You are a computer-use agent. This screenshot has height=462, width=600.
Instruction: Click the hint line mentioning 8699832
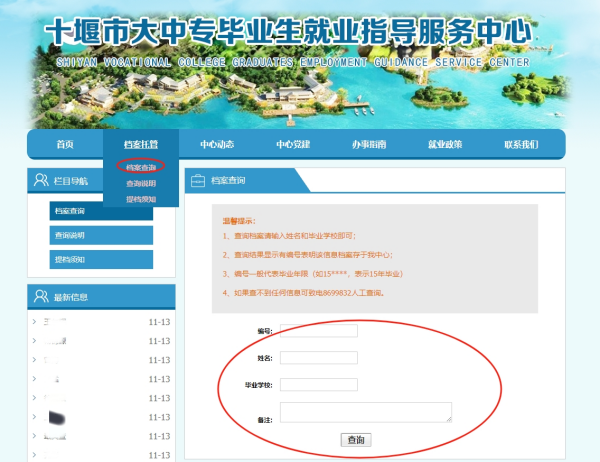[x=303, y=293]
